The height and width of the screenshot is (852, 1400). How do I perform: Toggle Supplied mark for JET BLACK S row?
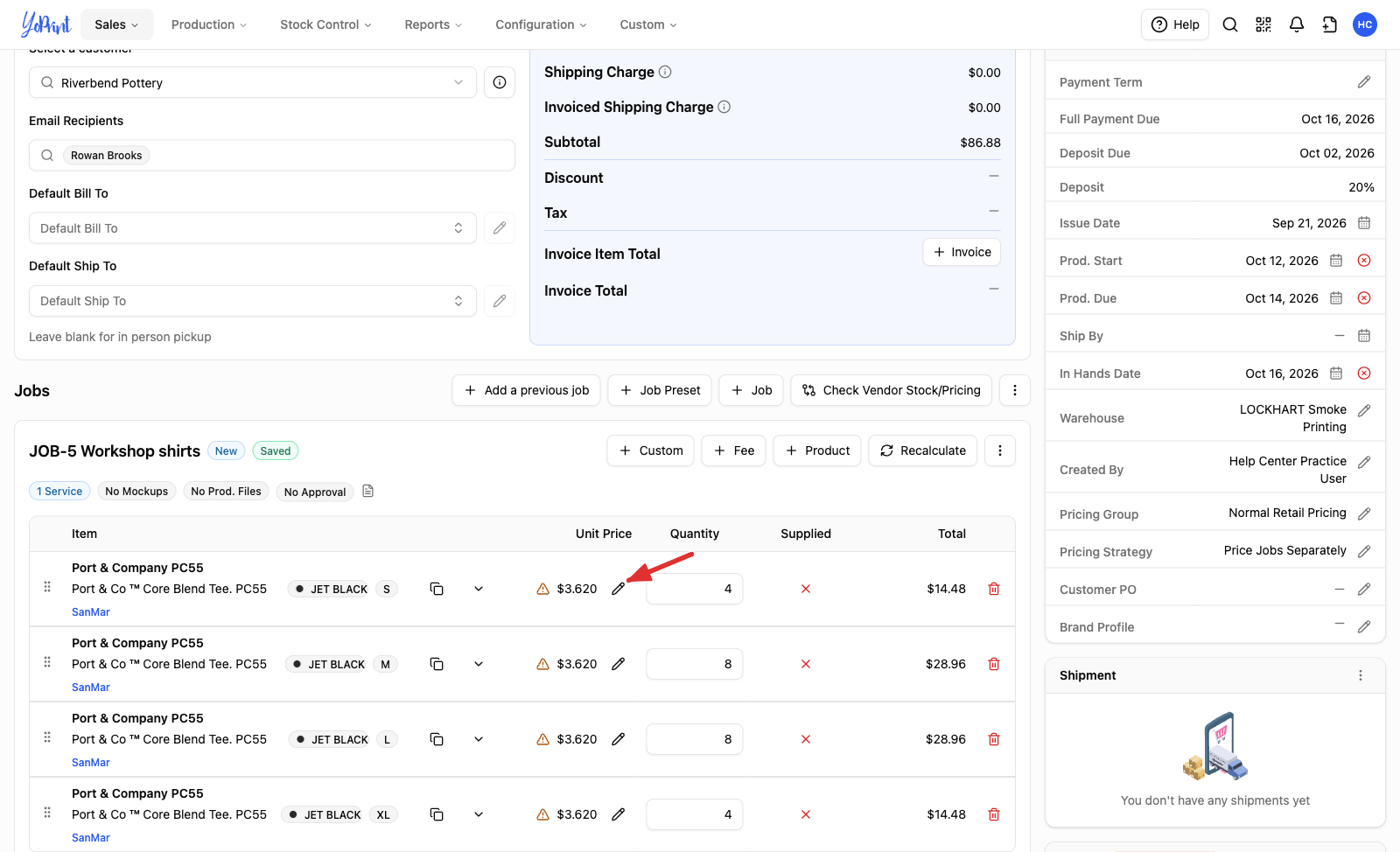pyautogui.click(x=806, y=589)
